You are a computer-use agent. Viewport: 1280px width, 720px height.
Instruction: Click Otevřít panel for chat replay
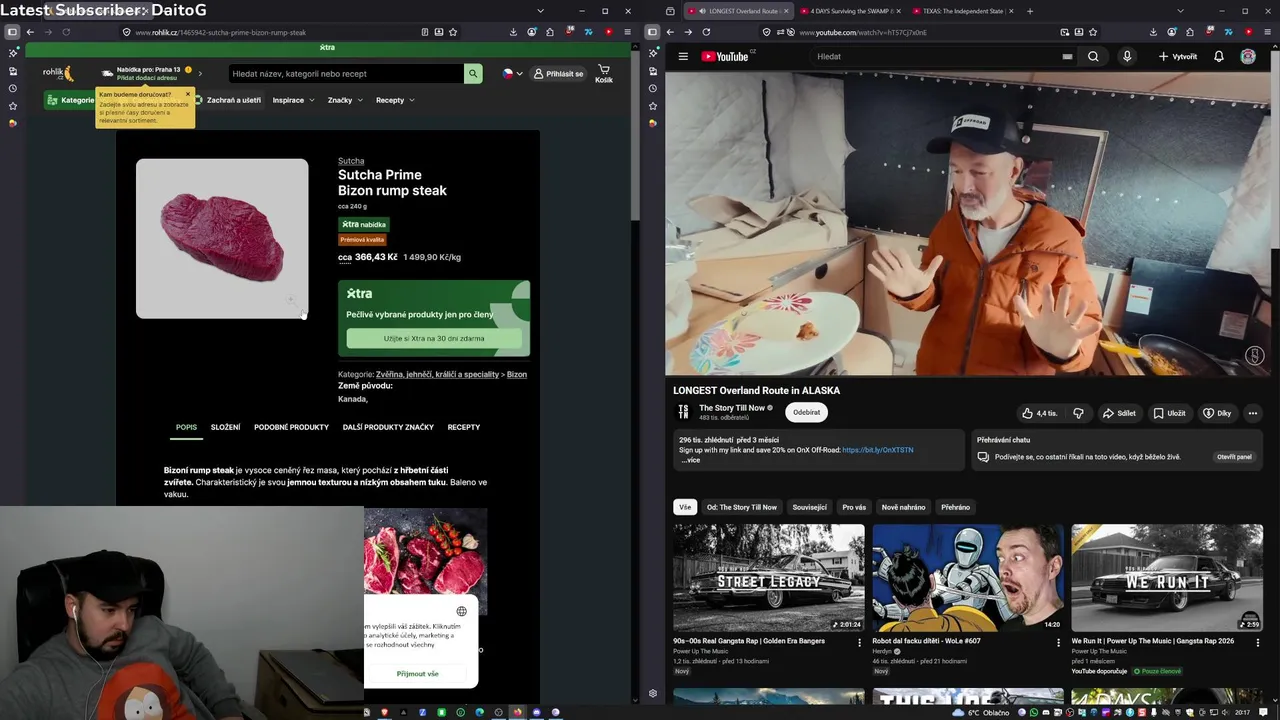pyautogui.click(x=1234, y=457)
